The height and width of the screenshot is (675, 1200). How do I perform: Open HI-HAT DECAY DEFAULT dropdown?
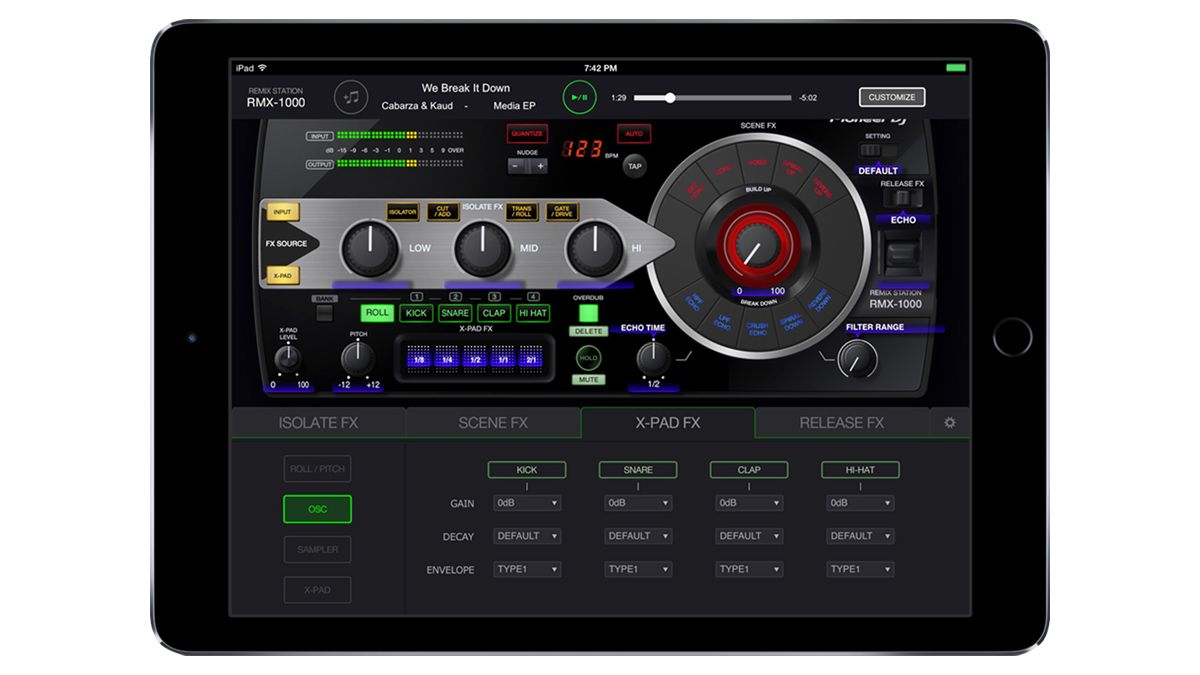click(860, 536)
